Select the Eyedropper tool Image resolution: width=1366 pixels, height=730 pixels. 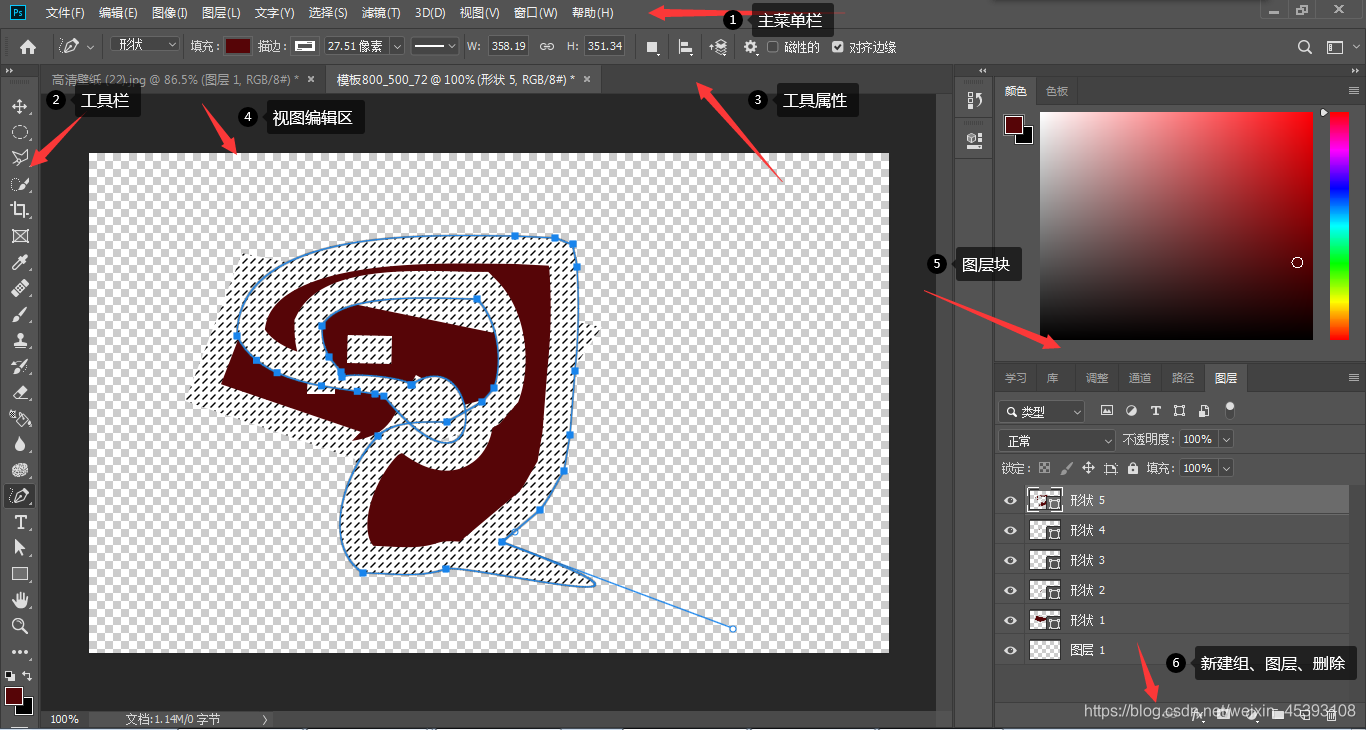(19, 262)
